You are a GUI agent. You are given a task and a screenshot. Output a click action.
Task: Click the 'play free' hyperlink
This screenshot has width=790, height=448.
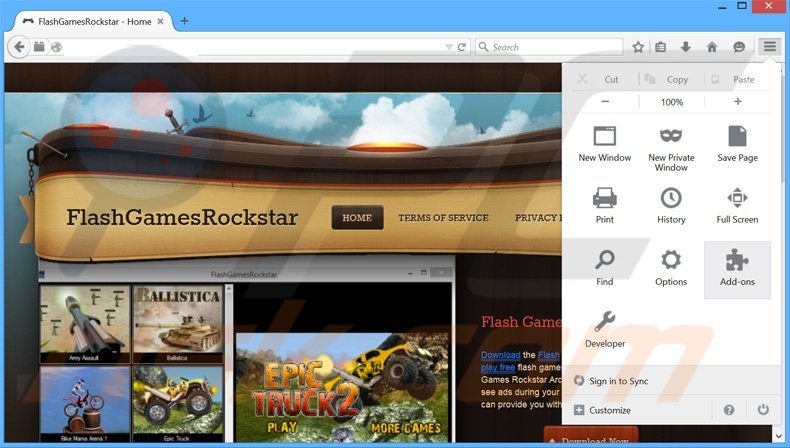[x=498, y=367]
